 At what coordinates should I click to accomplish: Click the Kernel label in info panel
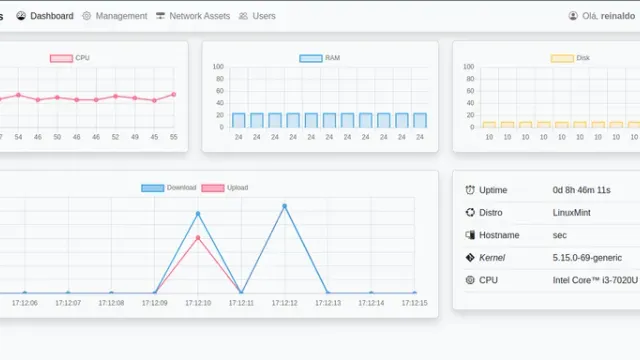[x=492, y=258]
